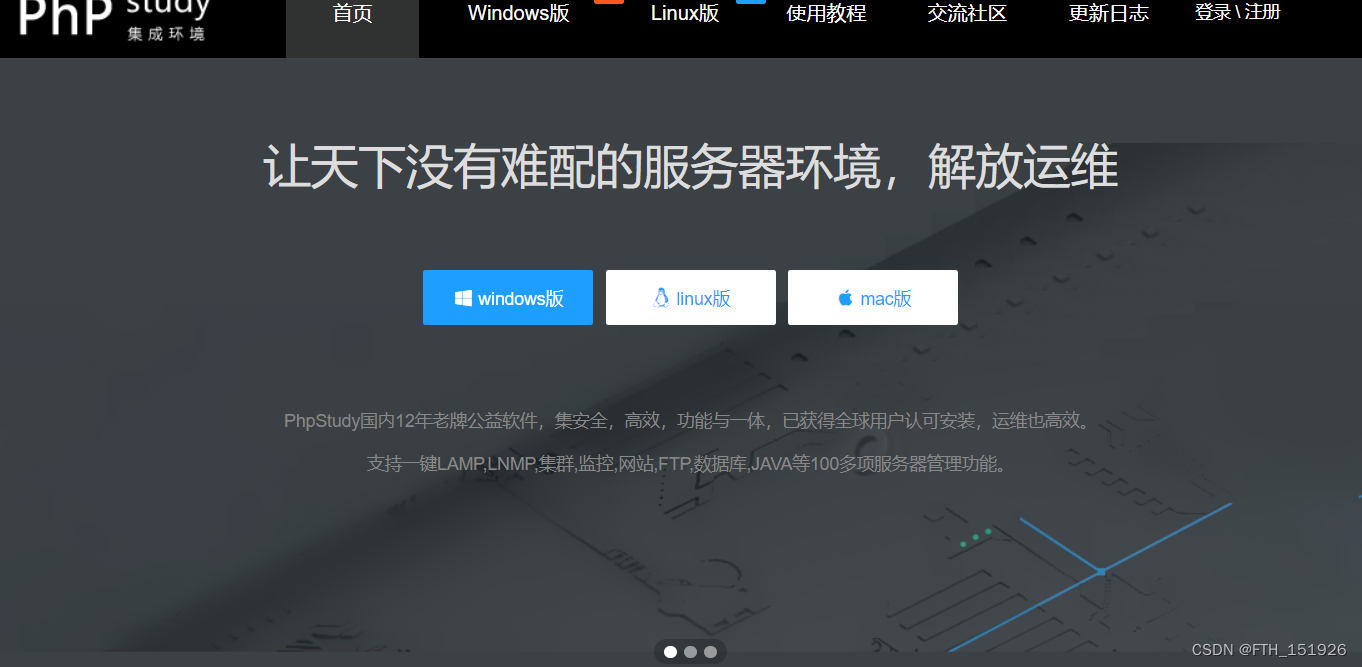This screenshot has height=667, width=1362.
Task: Open the 交流社区 page
Action: [967, 14]
